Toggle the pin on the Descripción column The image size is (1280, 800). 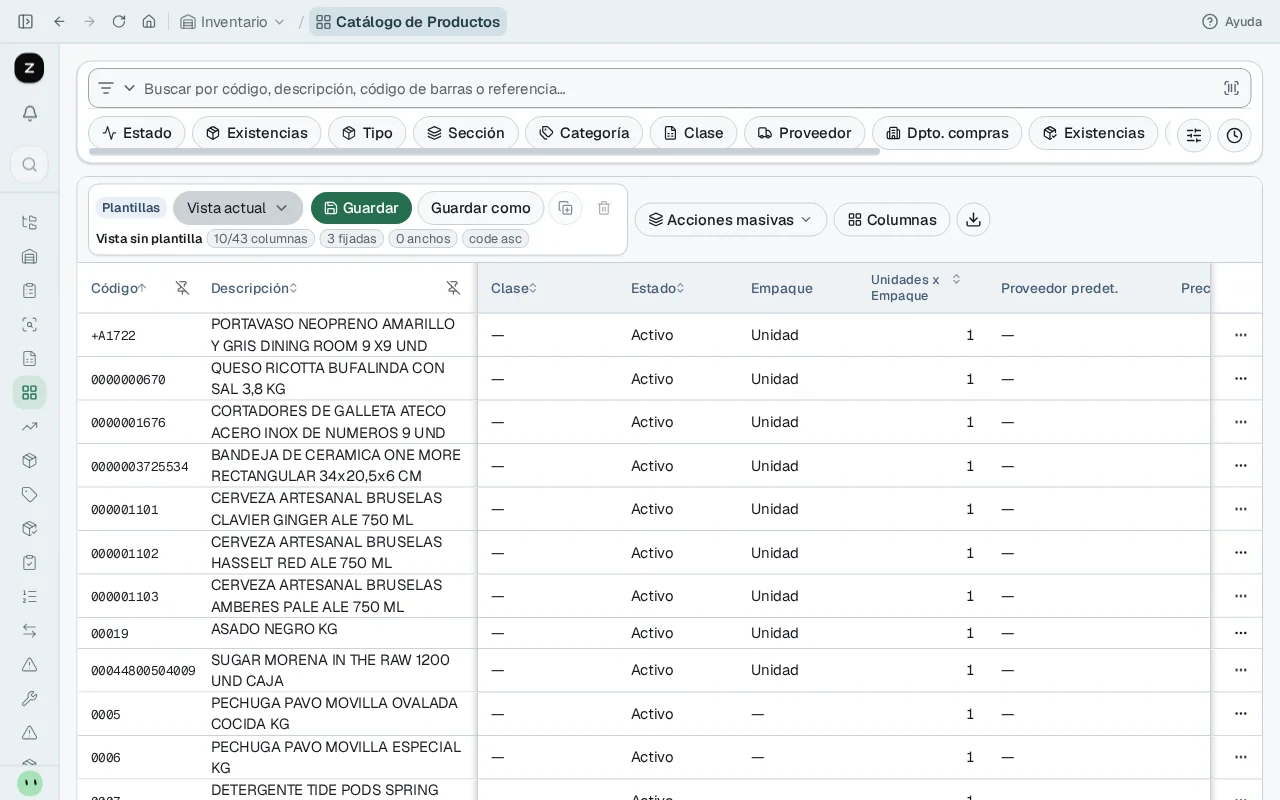[453, 288]
